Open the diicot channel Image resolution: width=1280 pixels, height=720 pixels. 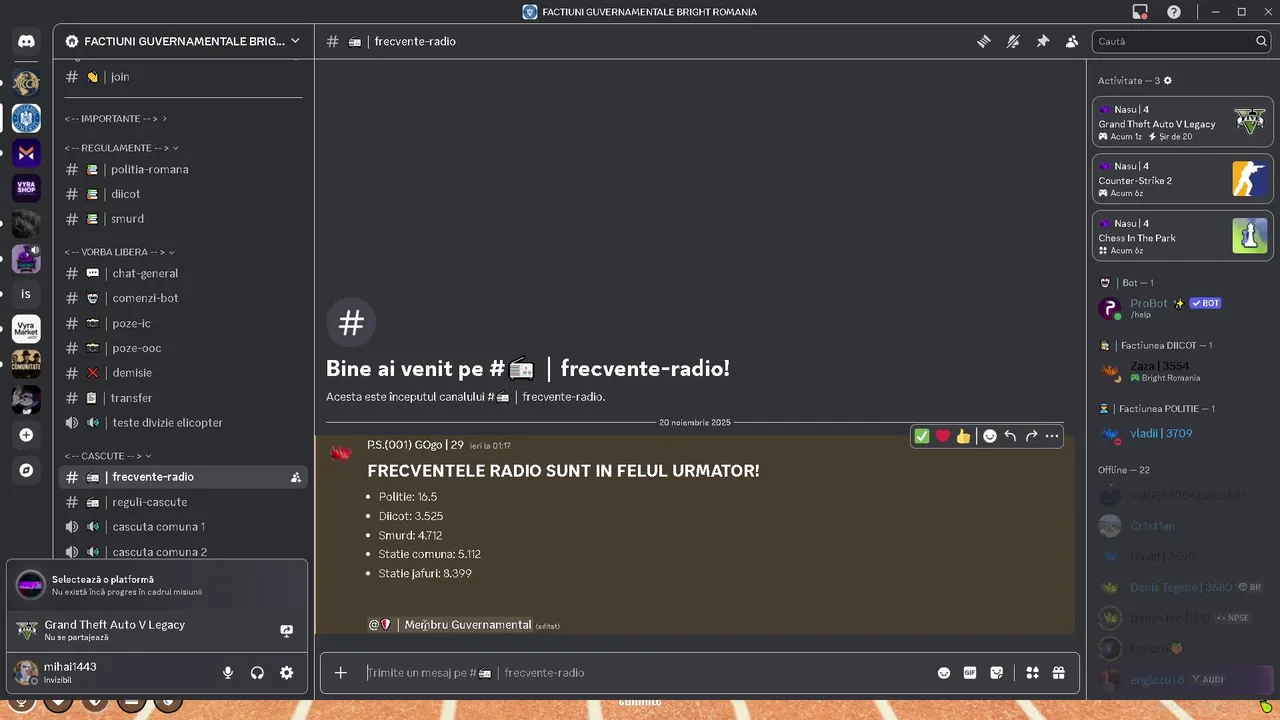(183, 194)
